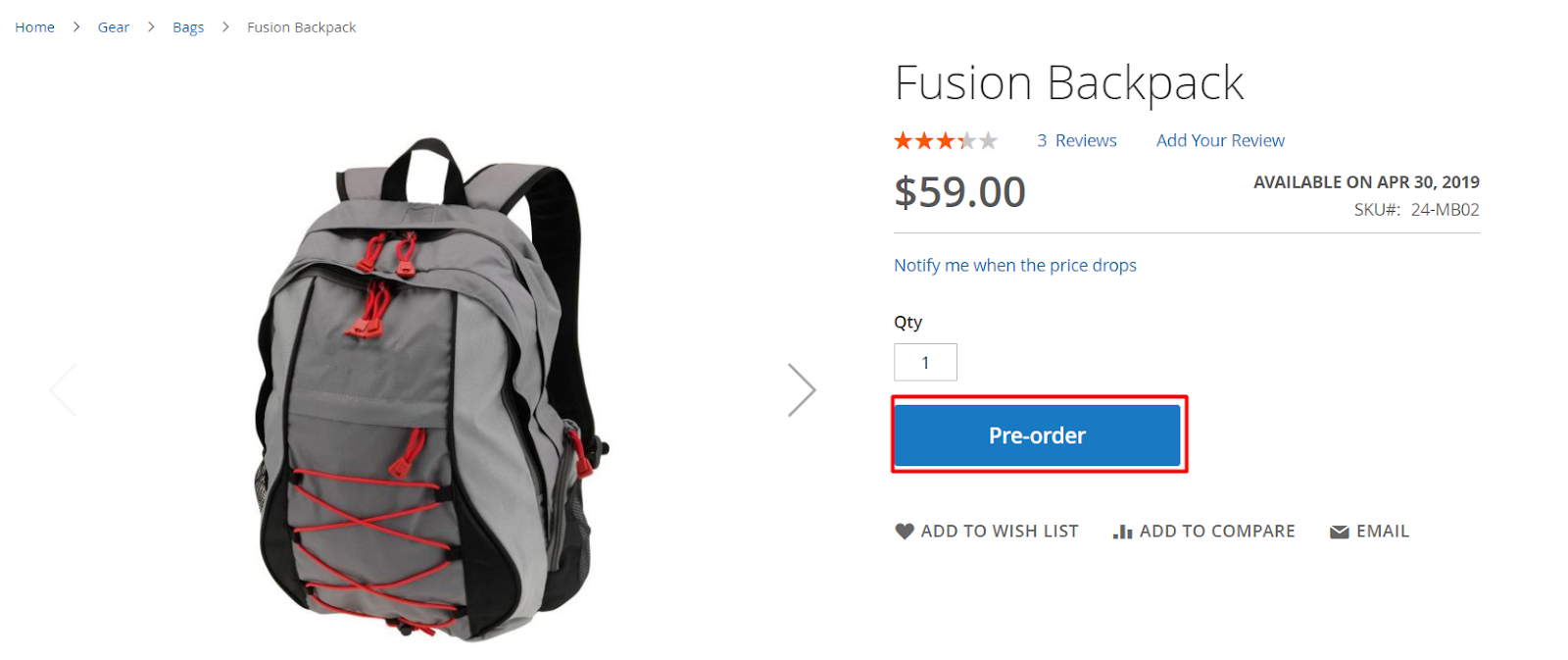Click the Add to Compare bar-chart icon
This screenshot has height=660, width=1568.
1122,532
